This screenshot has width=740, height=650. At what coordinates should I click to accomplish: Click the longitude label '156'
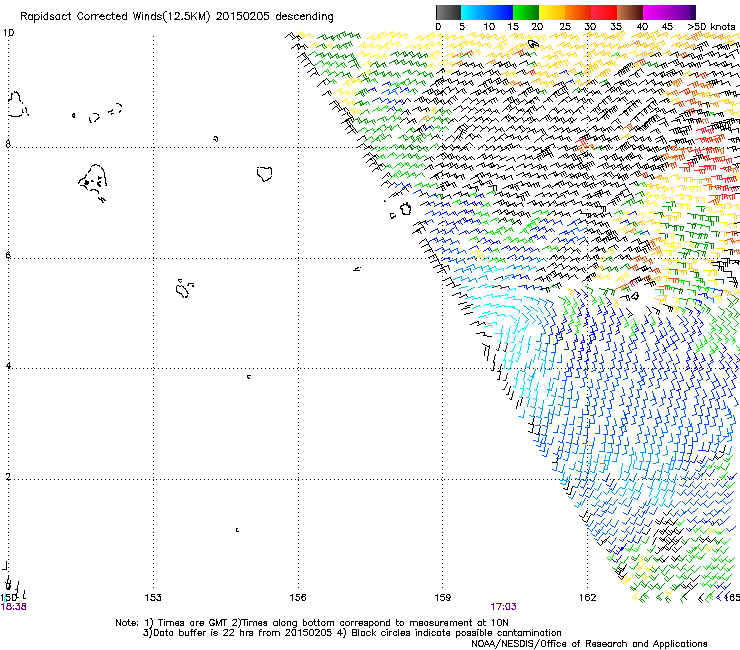pos(298,598)
